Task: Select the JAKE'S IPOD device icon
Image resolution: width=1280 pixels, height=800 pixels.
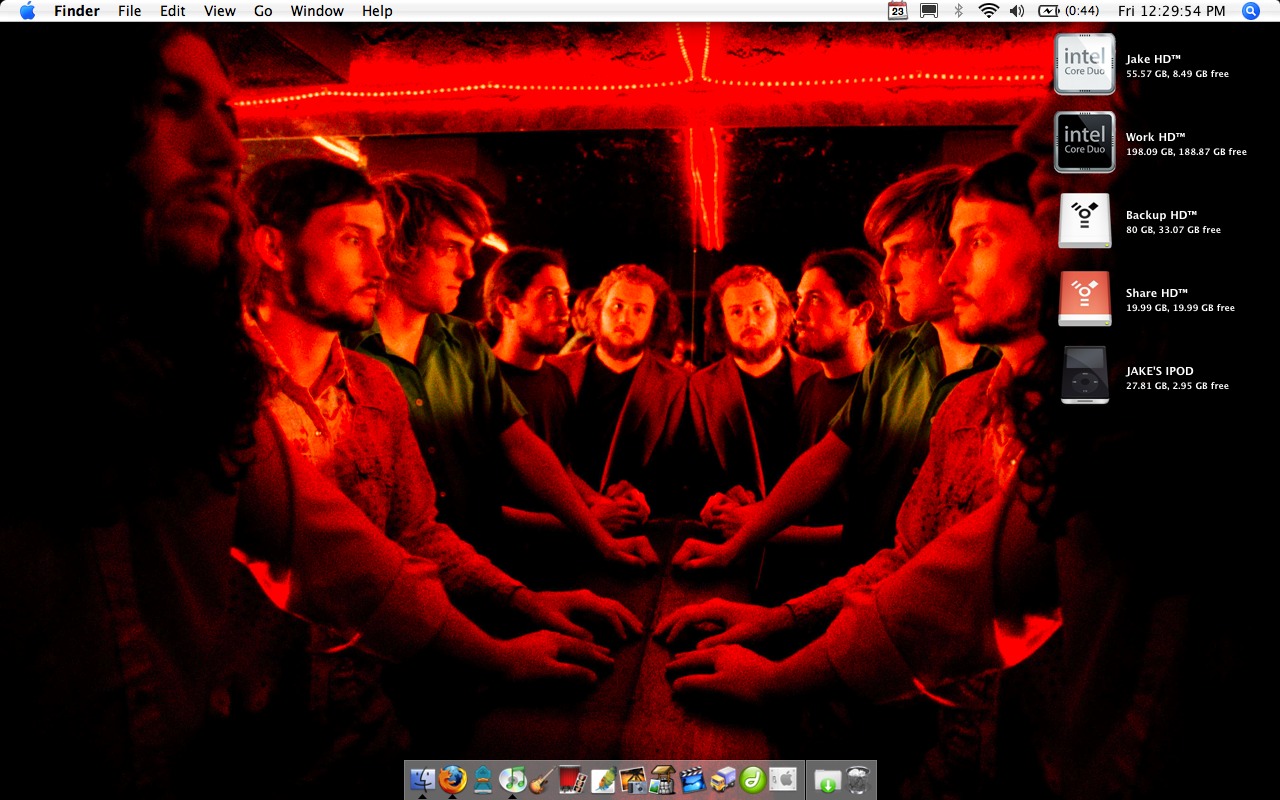Action: (x=1085, y=375)
